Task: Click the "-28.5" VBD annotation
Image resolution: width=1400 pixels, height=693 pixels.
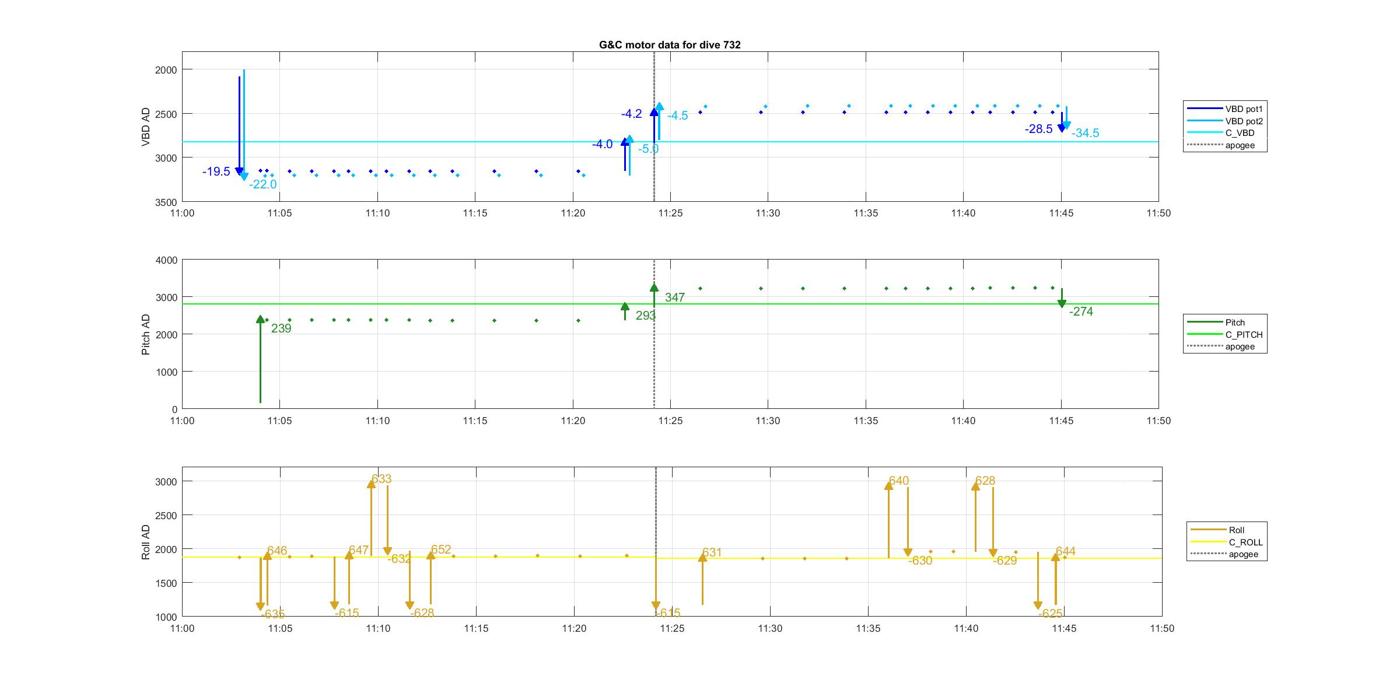Action: [x=1039, y=129]
